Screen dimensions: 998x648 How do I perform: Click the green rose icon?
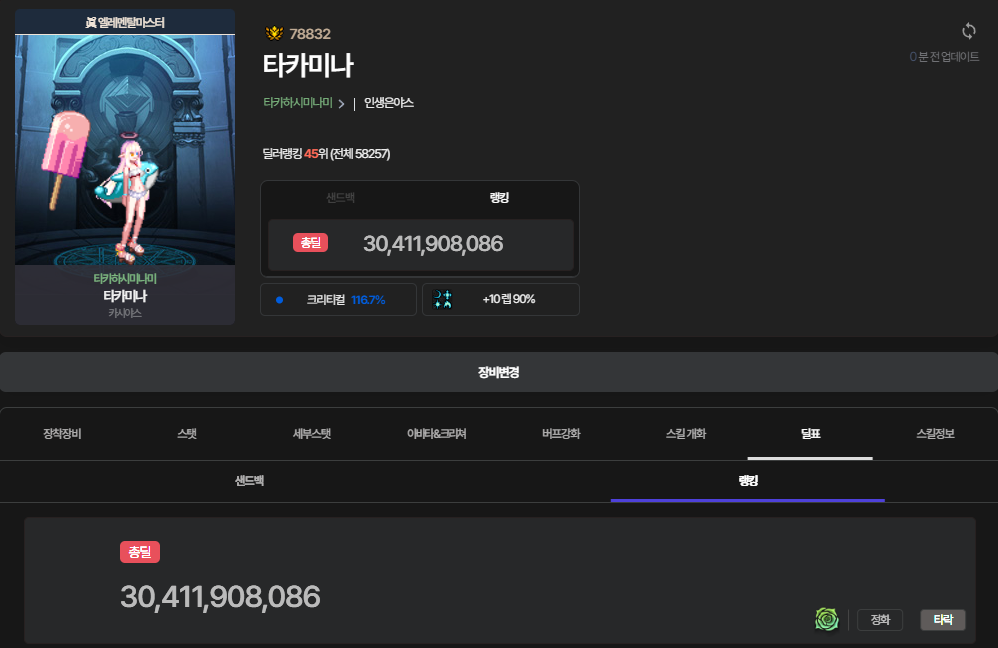click(826, 620)
